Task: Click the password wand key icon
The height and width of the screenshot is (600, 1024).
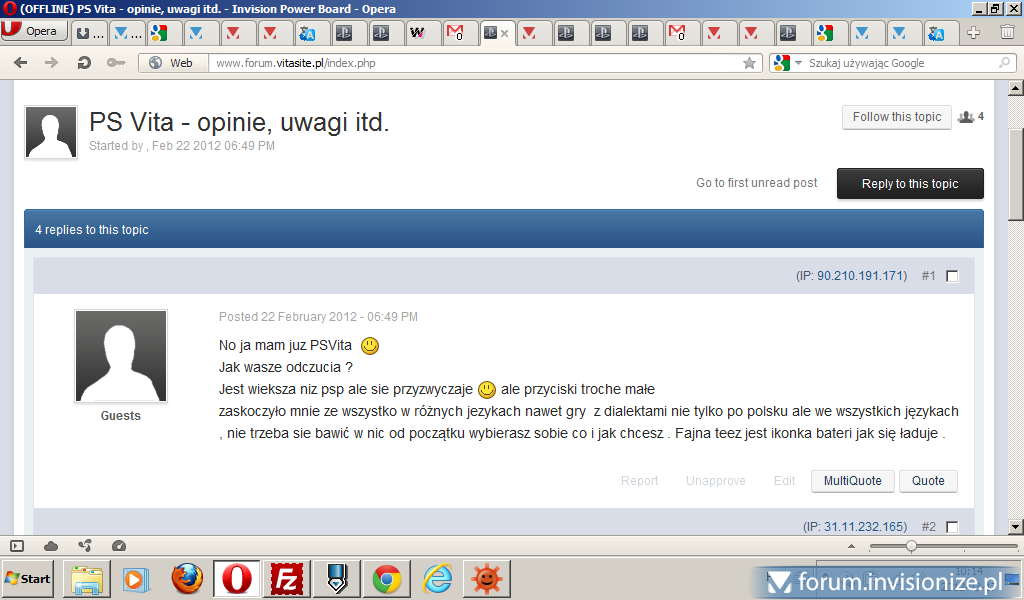Action: coord(116,63)
